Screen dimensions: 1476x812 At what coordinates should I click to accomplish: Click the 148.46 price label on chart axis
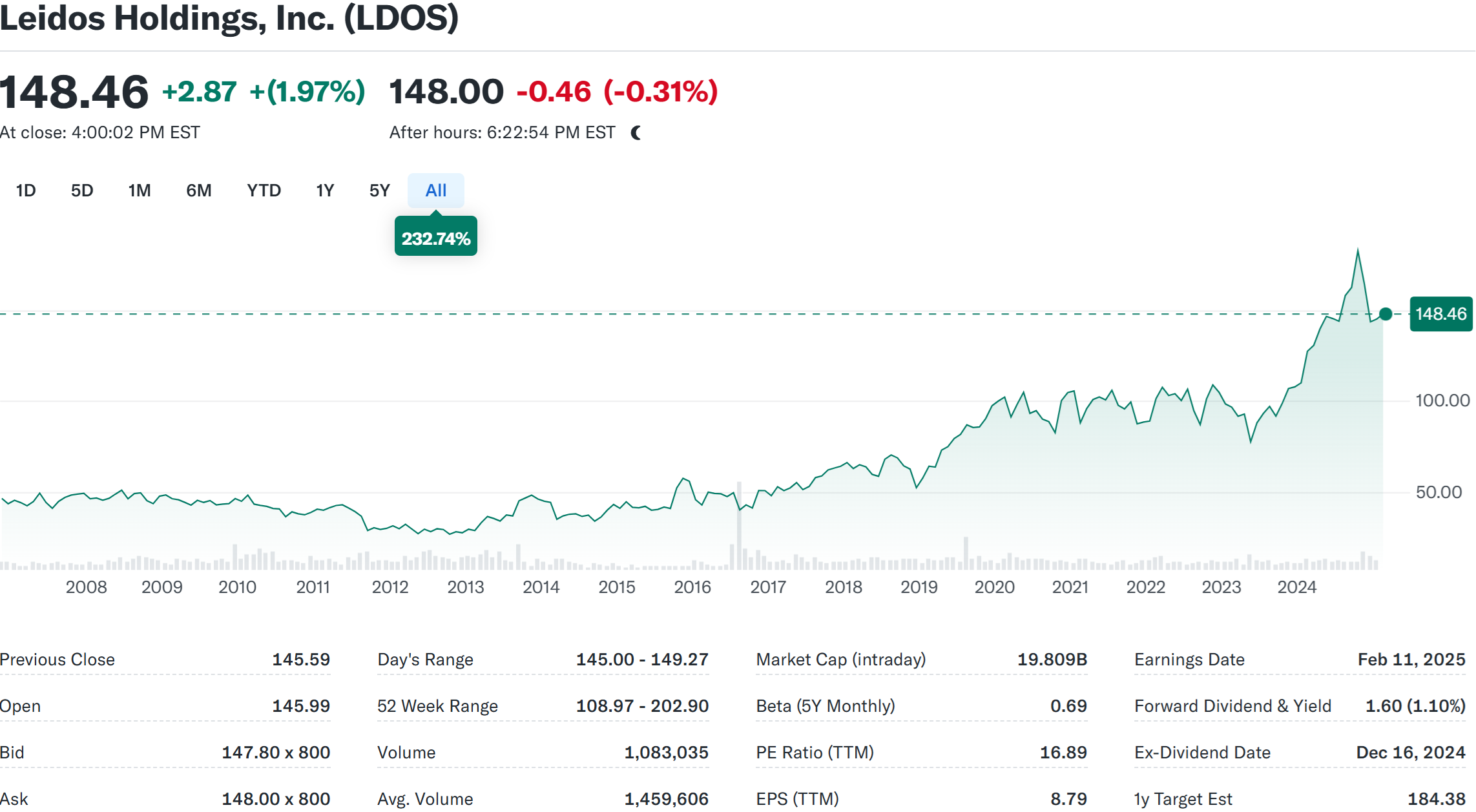pyautogui.click(x=1441, y=314)
